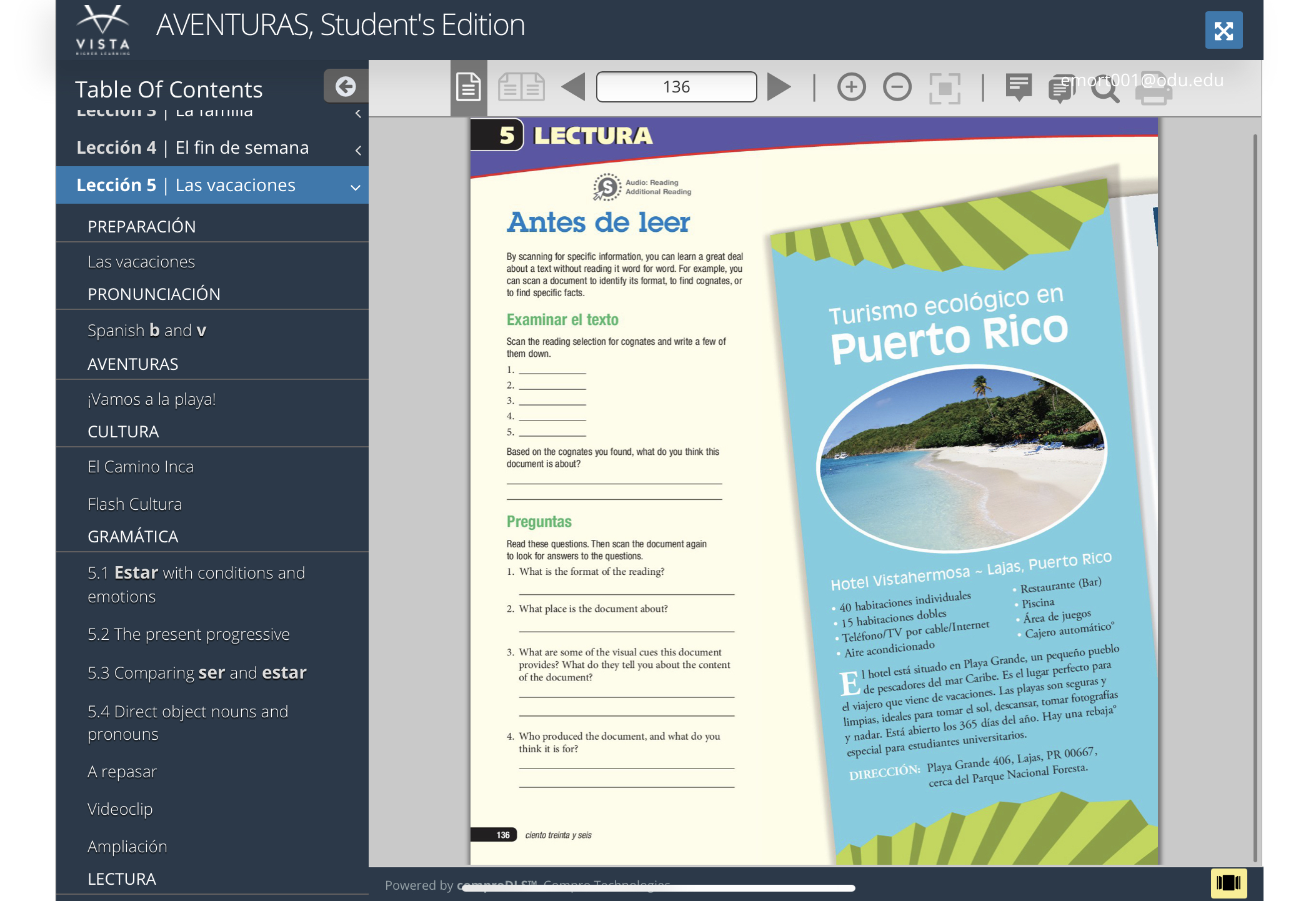Image resolution: width=1316 pixels, height=901 pixels.
Task: Collapse Lección 5 Las vacaciones
Action: click(x=212, y=185)
